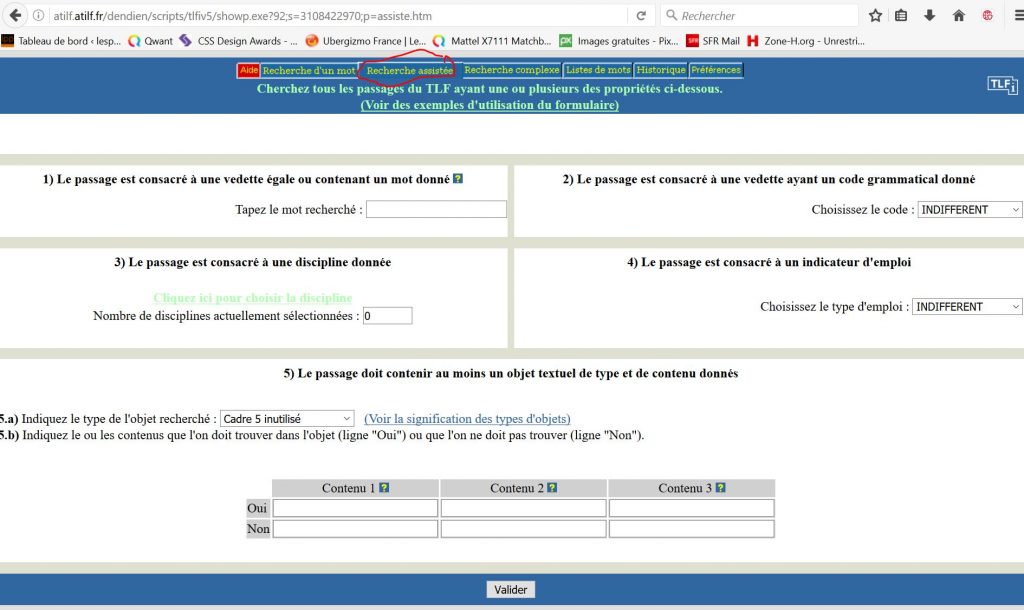Open the help icon next to Contenu 3
The image size is (1024, 610).
tap(721, 488)
